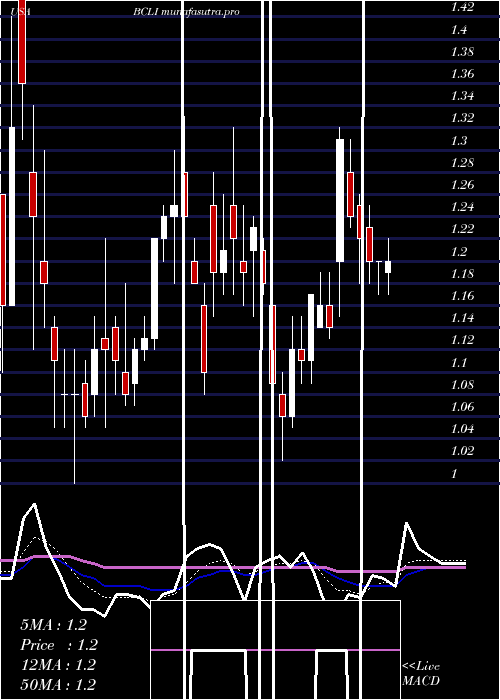Click the 1 price axis label
The height and width of the screenshot is (700, 500).
click(454, 473)
